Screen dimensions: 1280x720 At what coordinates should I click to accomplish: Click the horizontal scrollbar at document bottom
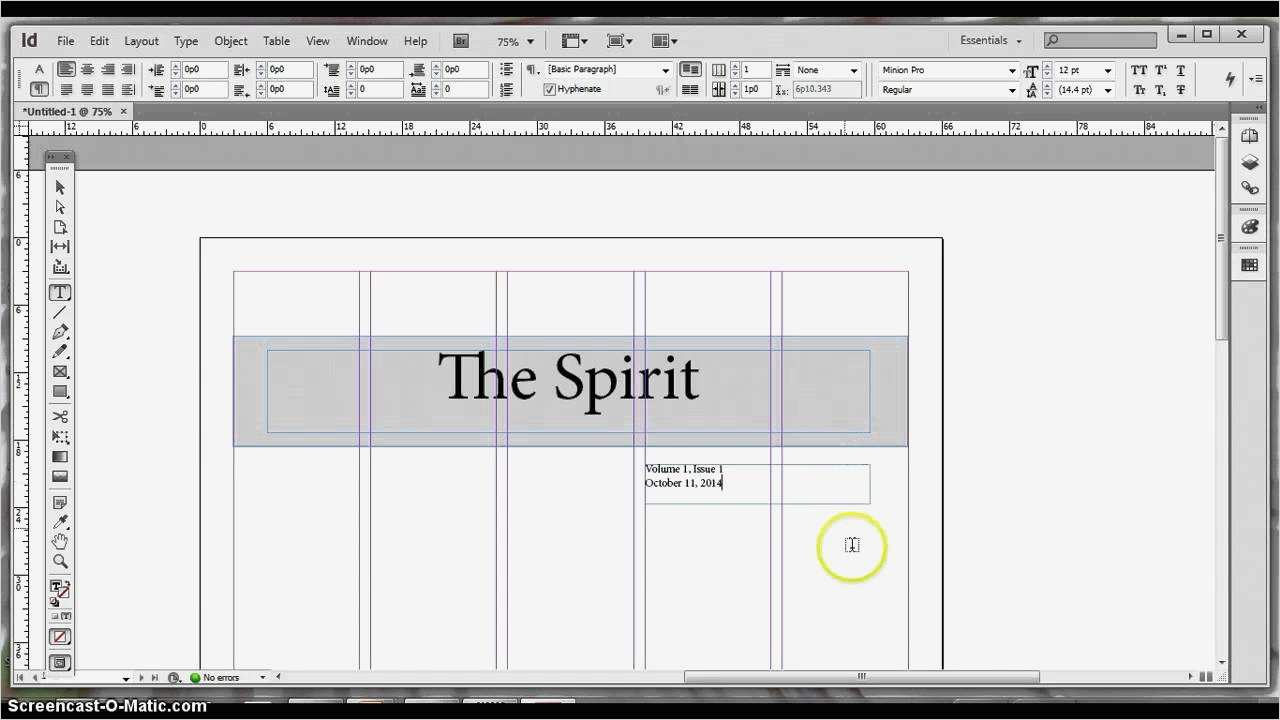pos(860,677)
